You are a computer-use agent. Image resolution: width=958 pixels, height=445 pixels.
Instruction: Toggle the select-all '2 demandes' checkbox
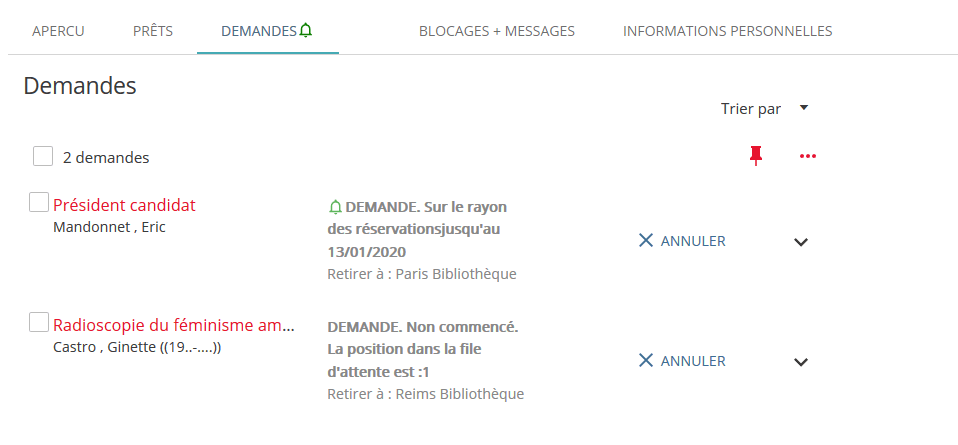coord(43,157)
